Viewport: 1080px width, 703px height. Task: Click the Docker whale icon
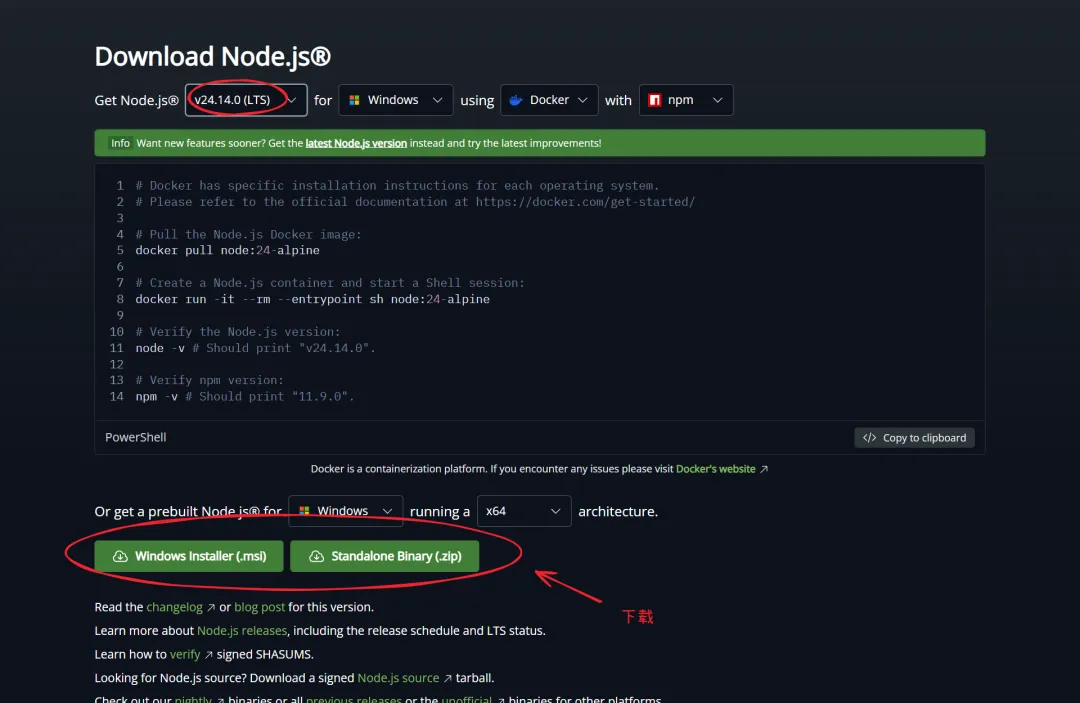[516, 100]
